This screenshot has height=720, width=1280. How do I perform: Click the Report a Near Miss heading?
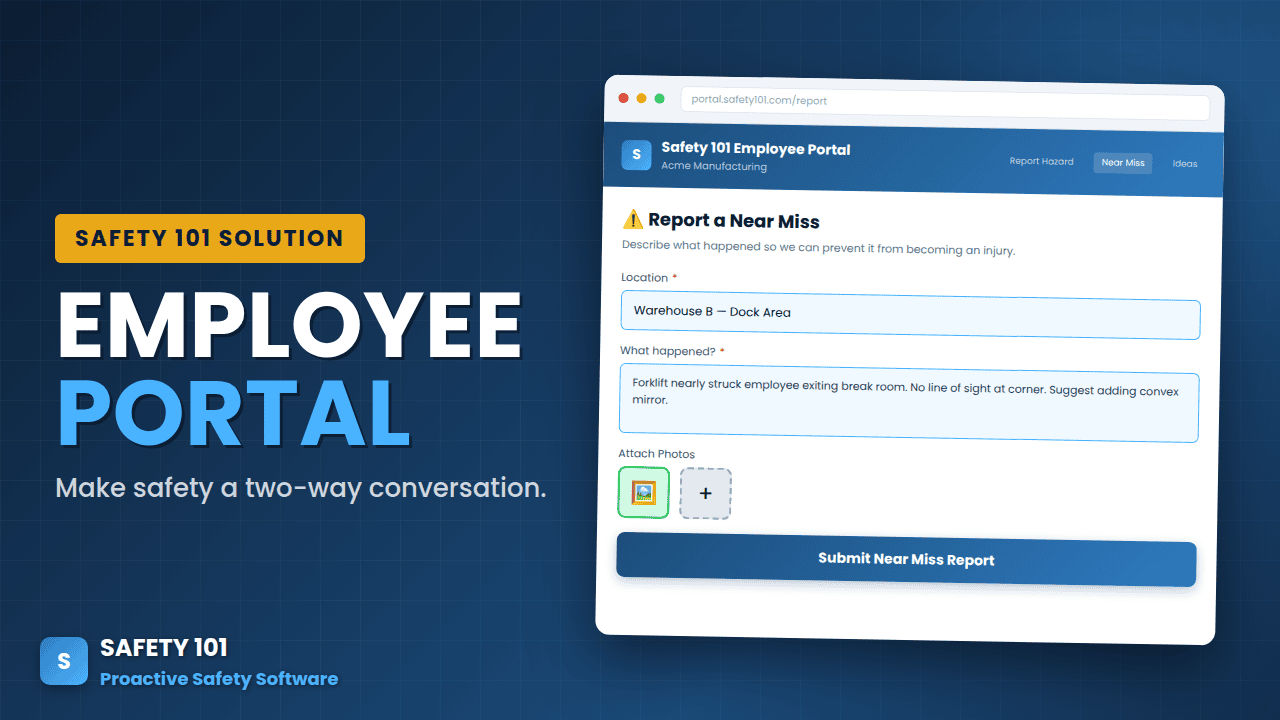[x=734, y=221]
